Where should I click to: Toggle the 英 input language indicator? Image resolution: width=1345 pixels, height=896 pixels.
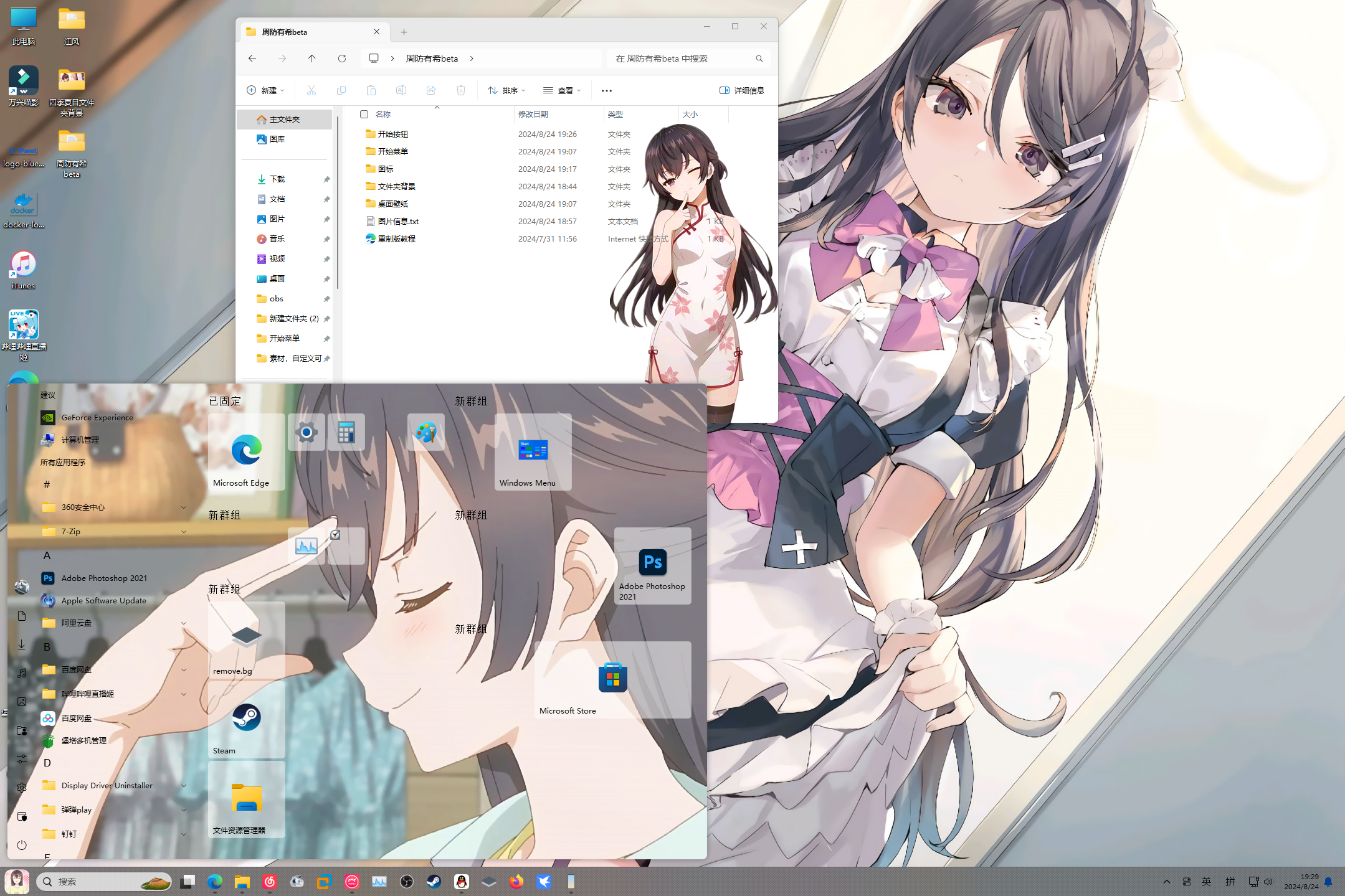click(1207, 882)
